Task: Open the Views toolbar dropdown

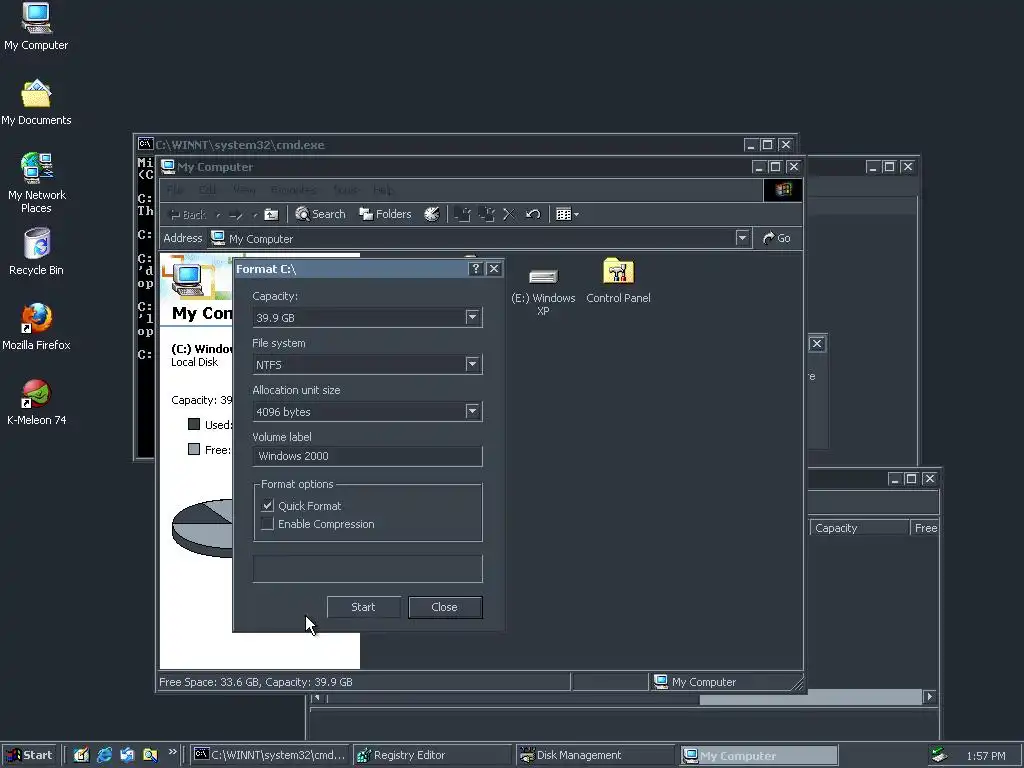Action: (567, 214)
